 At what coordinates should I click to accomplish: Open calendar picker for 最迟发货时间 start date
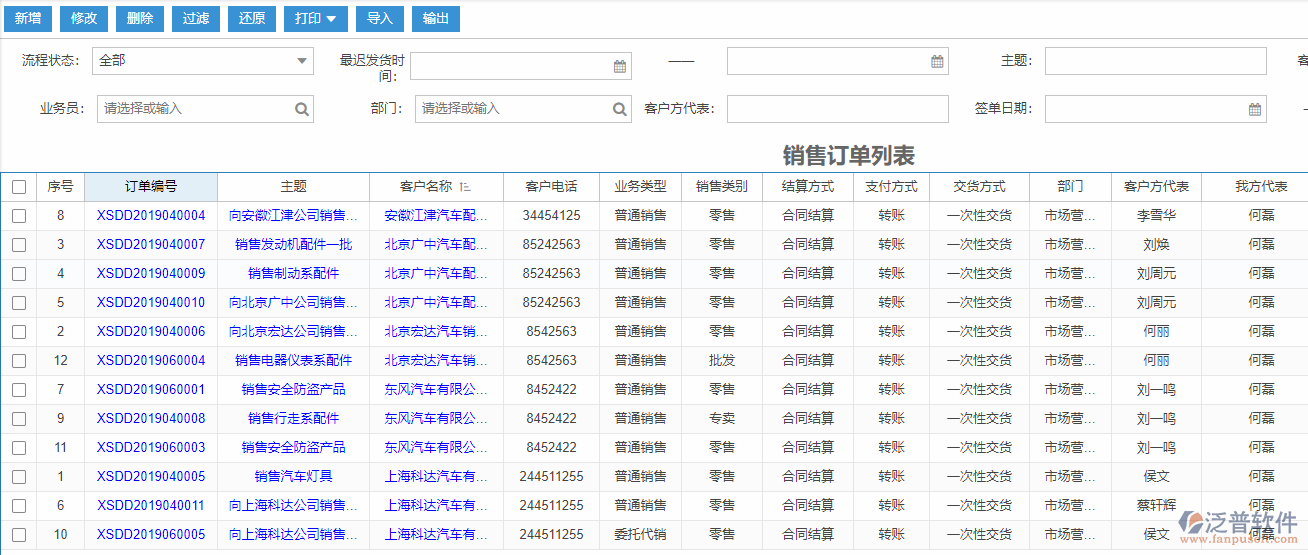[x=620, y=66]
